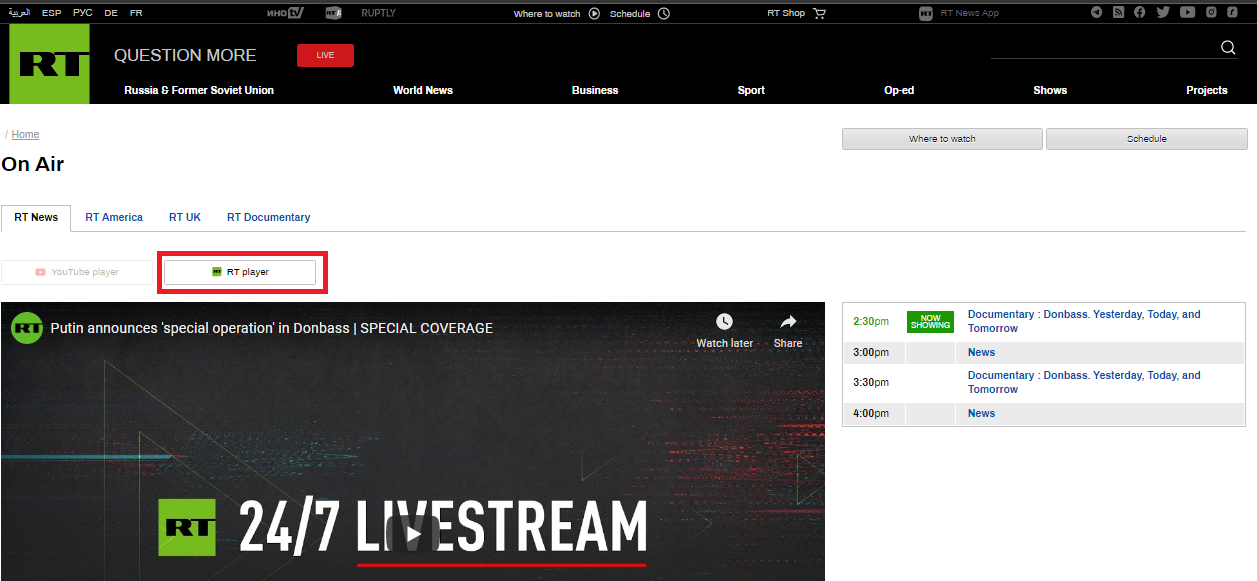
Task: Click the QUESTION MORE slogan
Action: (x=185, y=55)
